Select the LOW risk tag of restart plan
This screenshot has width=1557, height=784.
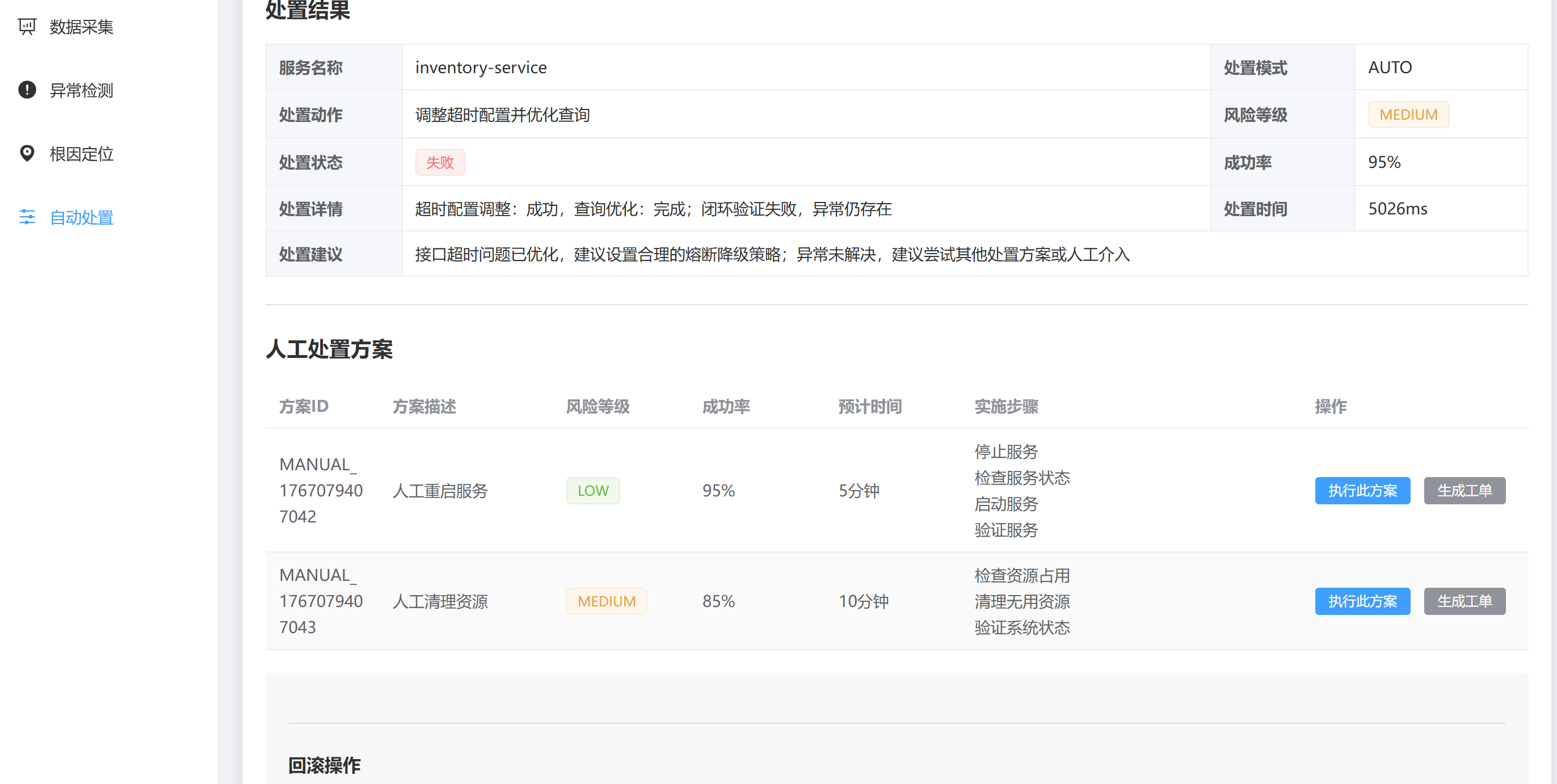(x=593, y=491)
